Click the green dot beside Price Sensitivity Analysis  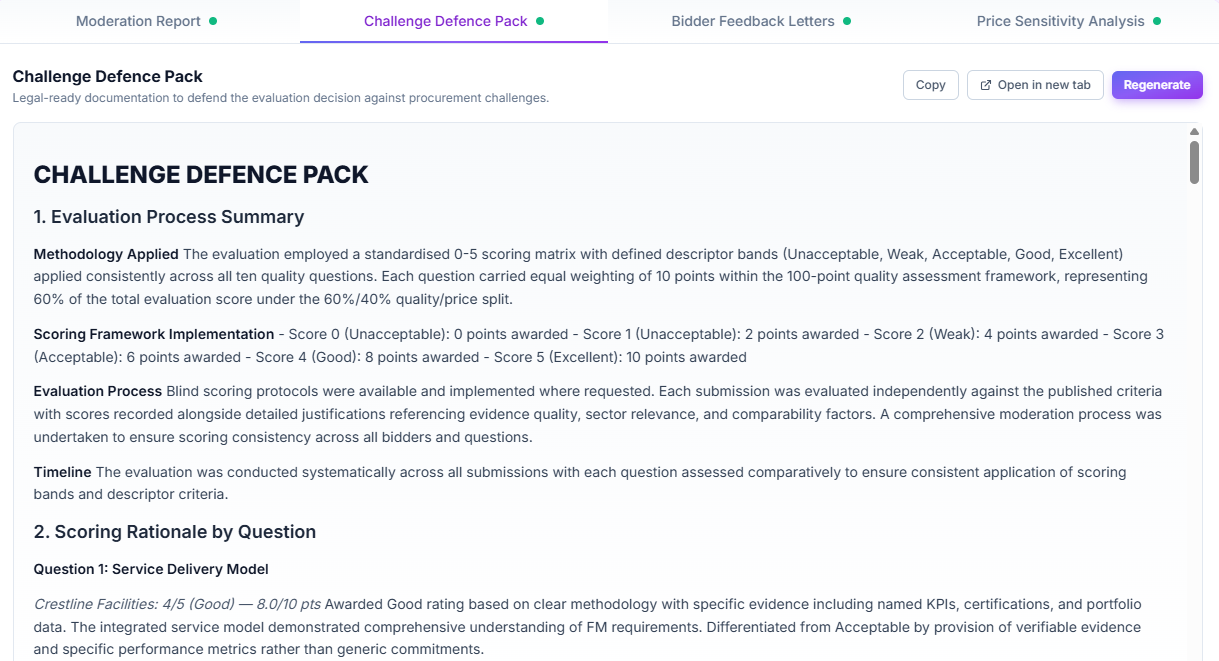1157,21
